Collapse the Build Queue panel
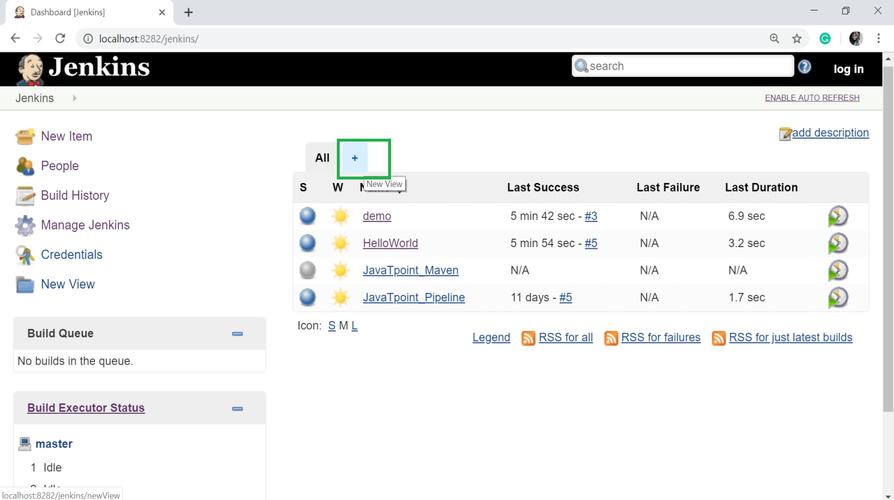Viewport: 894px width, 500px height. pos(237,334)
